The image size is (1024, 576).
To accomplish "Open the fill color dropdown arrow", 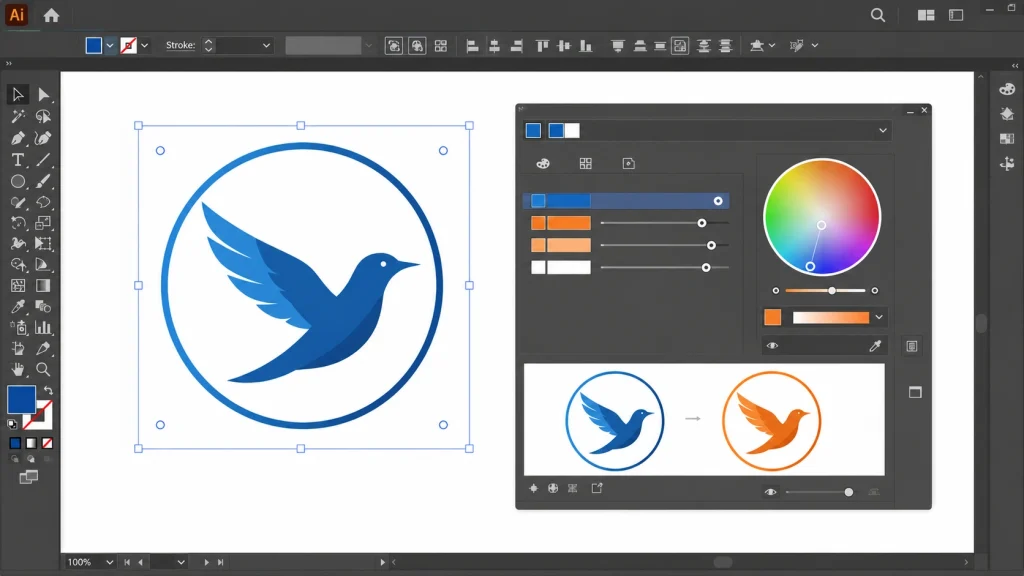I will click(x=110, y=46).
